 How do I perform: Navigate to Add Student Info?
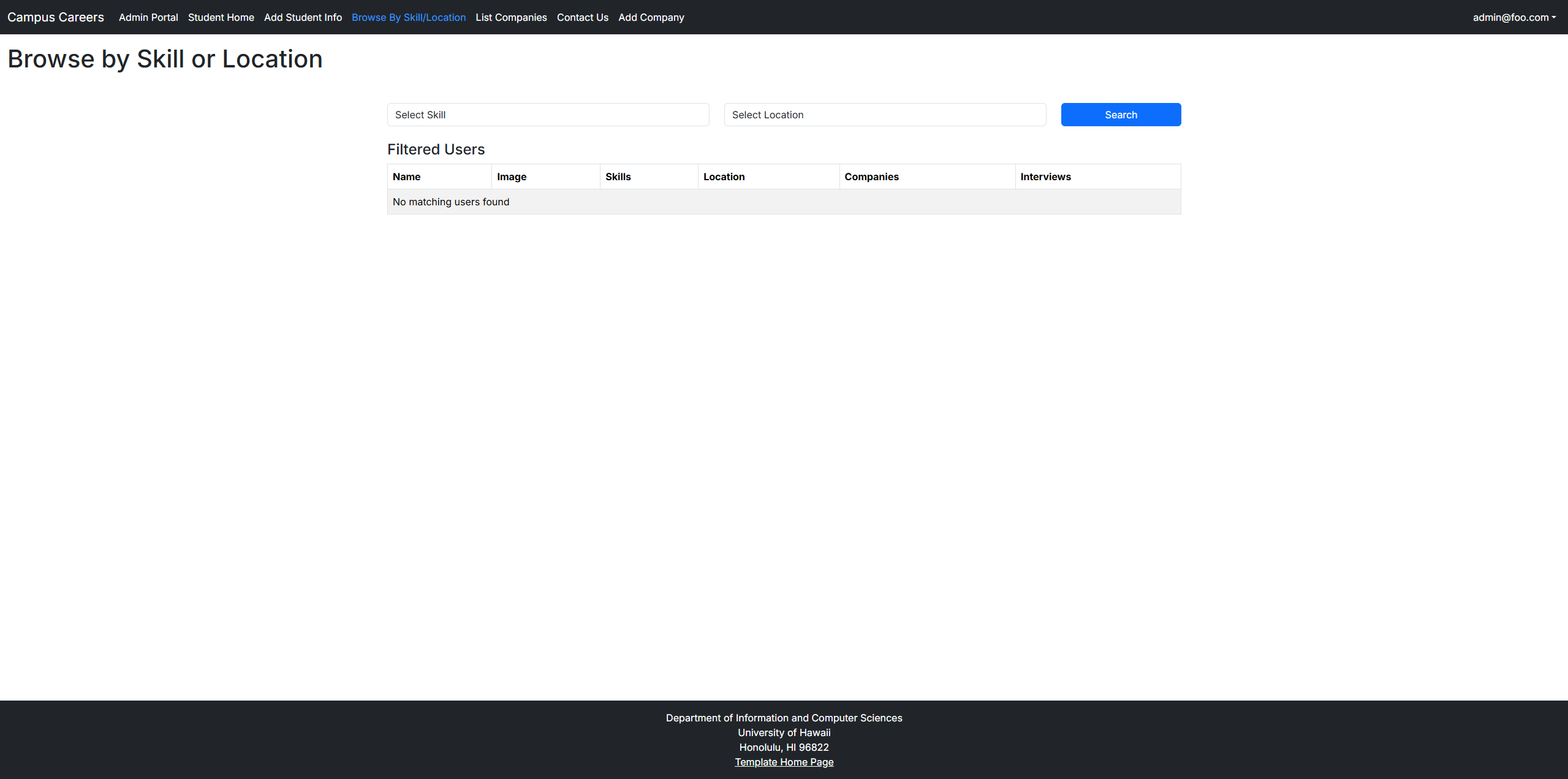pyautogui.click(x=303, y=17)
